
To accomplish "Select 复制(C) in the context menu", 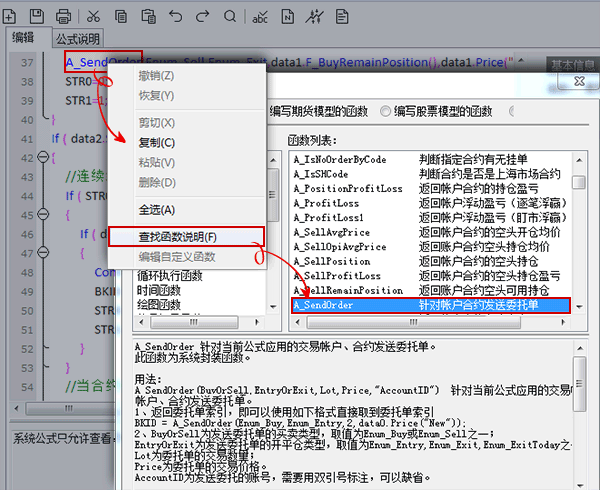I will [x=156, y=143].
